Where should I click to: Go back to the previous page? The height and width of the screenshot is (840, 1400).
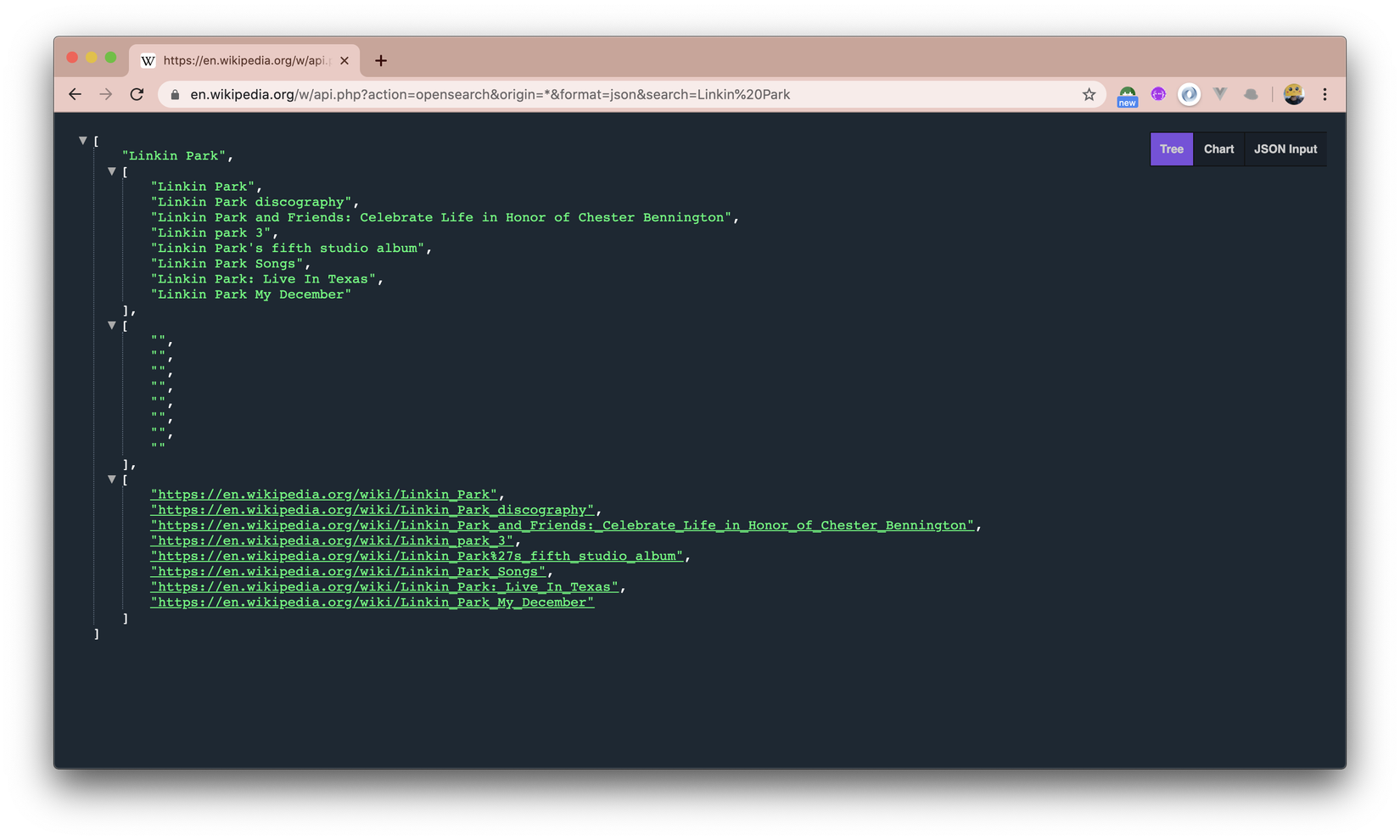[x=75, y=94]
